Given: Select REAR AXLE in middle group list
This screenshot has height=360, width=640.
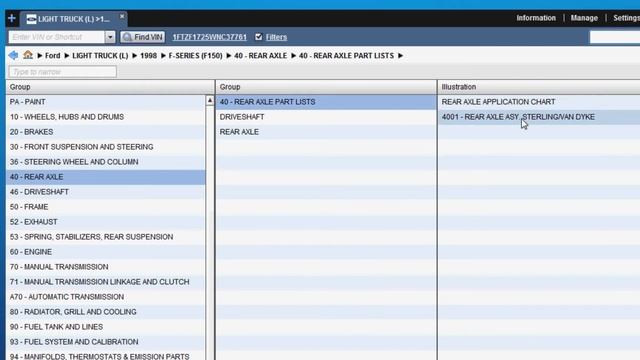Looking at the screenshot, I should click(x=326, y=132).
